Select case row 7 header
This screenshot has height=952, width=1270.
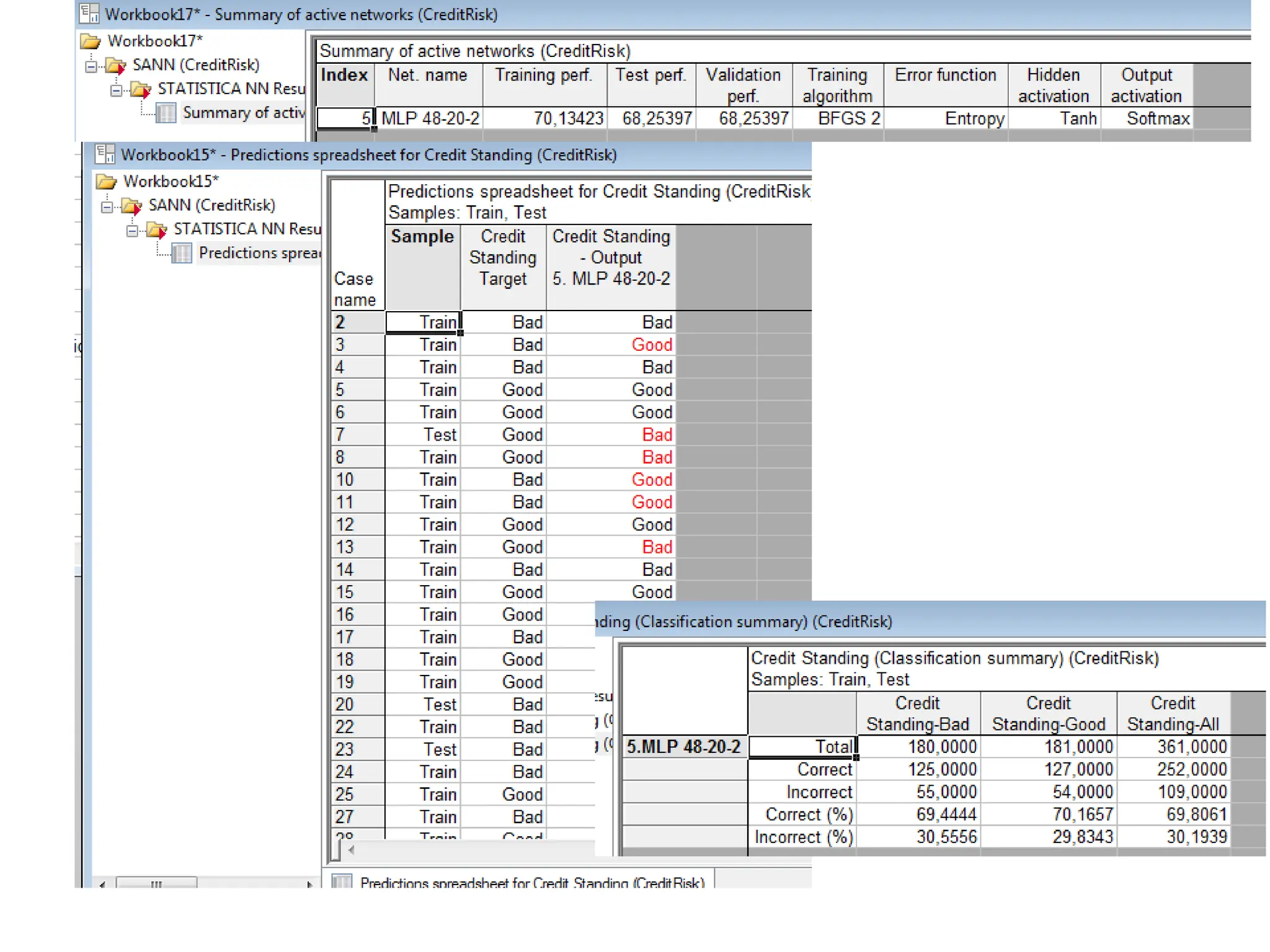coord(357,434)
